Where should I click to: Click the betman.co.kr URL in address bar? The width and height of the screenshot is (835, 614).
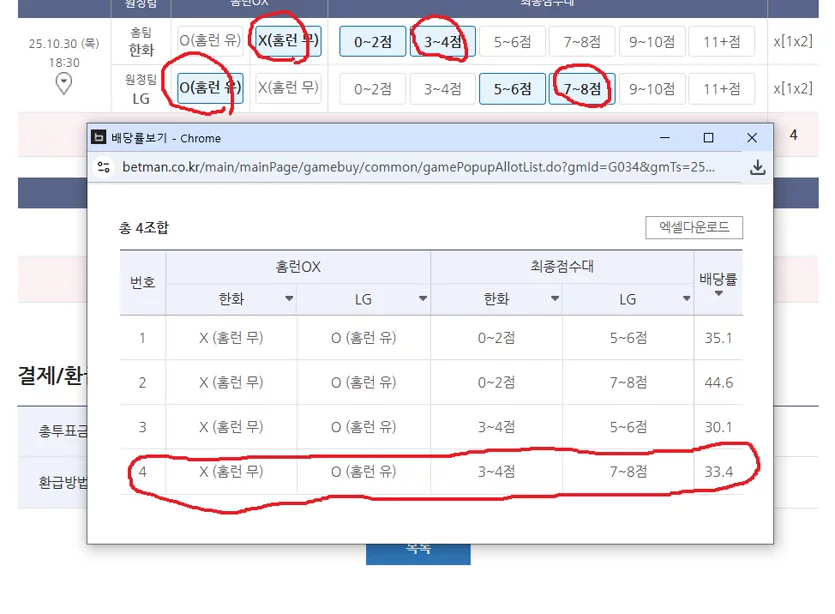tap(418, 167)
